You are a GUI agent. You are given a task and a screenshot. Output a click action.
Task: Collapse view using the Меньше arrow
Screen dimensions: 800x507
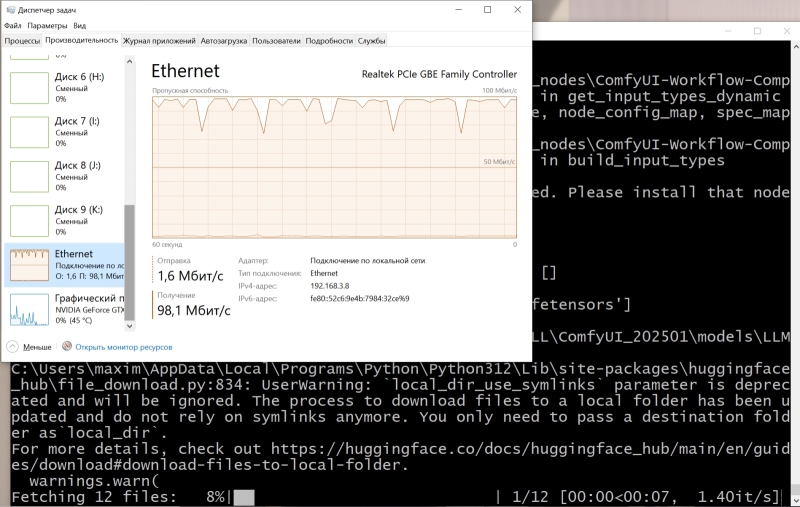click(12, 347)
